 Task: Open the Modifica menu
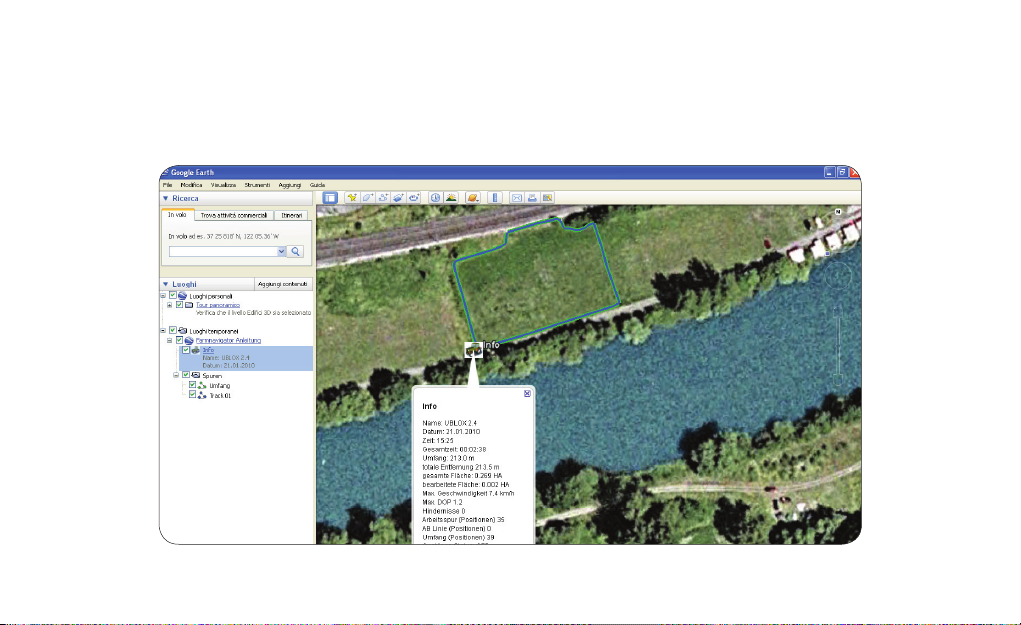[191, 185]
